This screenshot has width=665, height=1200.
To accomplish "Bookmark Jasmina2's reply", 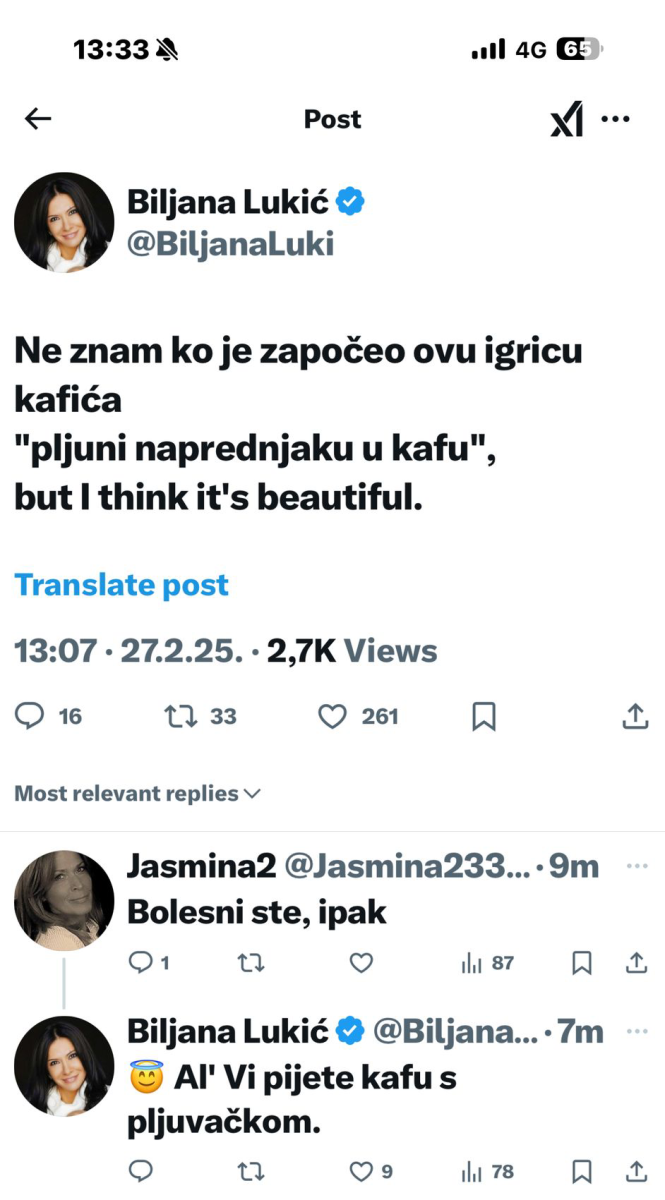I will coord(582,963).
